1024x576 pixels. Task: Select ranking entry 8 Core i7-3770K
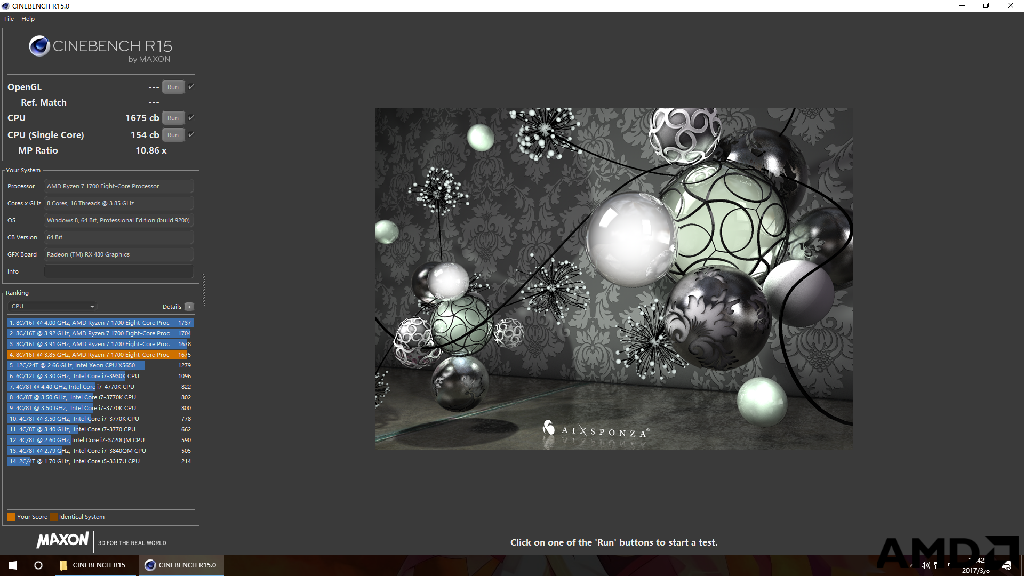click(x=100, y=397)
